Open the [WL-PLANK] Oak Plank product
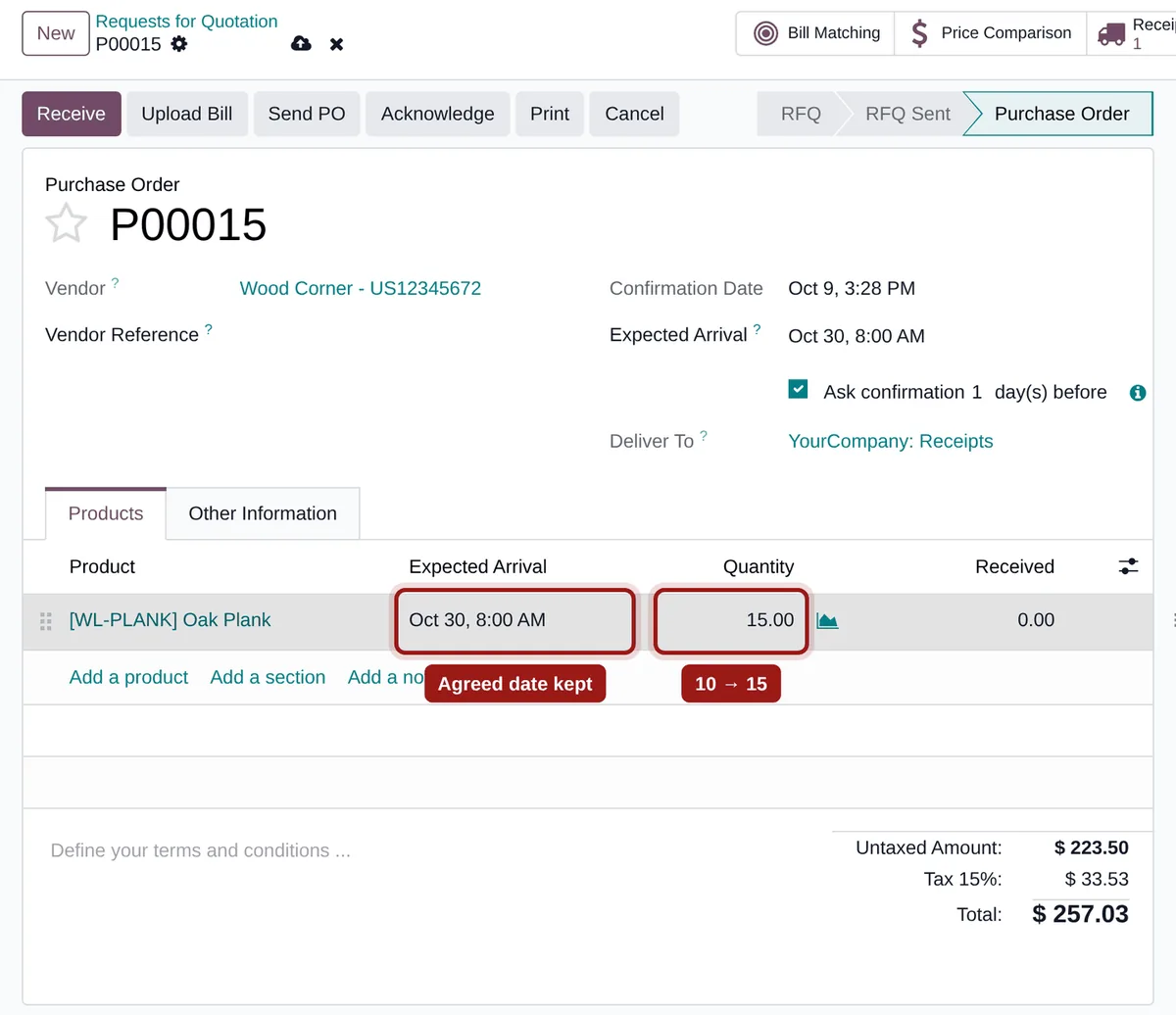The height and width of the screenshot is (1015, 1176). (x=171, y=620)
